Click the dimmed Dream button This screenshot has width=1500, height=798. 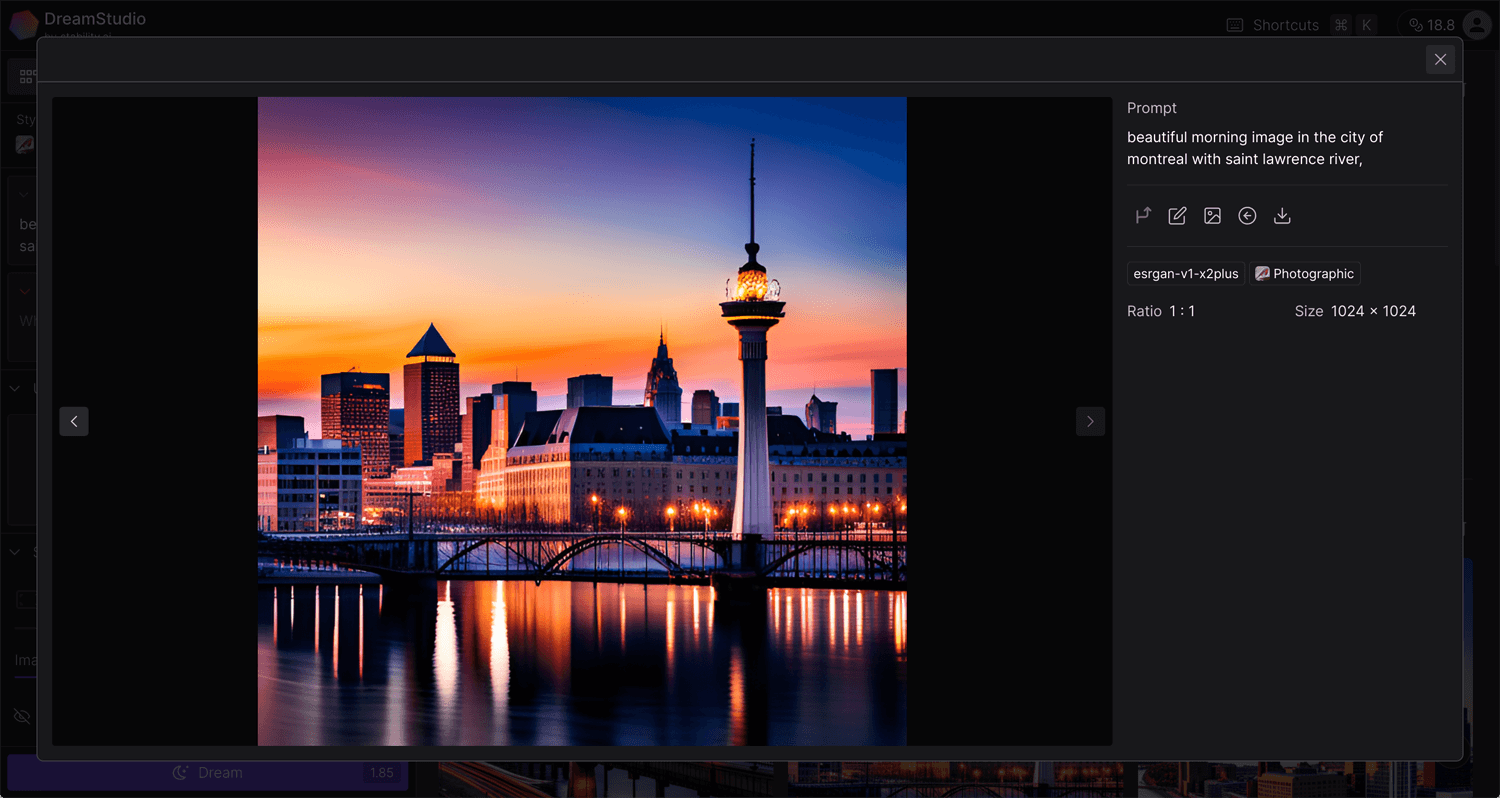tap(208, 773)
